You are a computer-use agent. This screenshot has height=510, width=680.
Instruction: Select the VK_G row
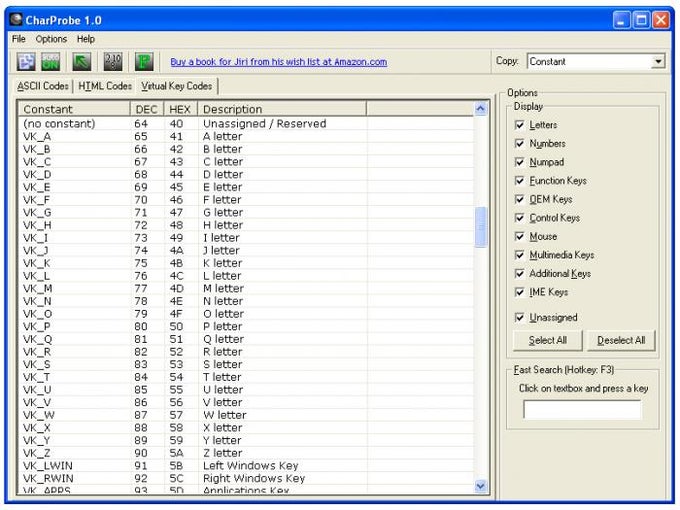coord(246,212)
